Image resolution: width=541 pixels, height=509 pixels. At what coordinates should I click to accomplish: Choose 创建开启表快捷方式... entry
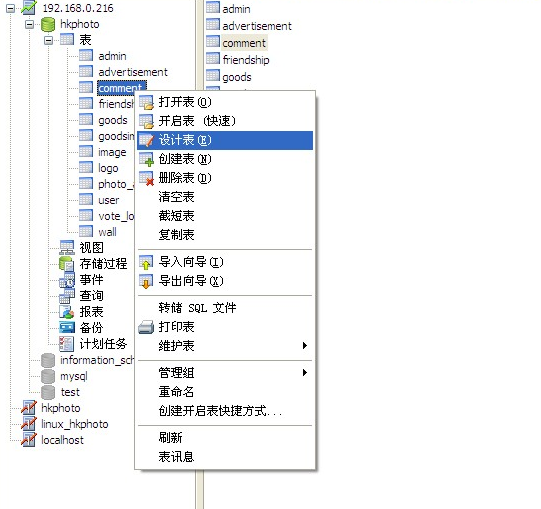pyautogui.click(x=225, y=411)
